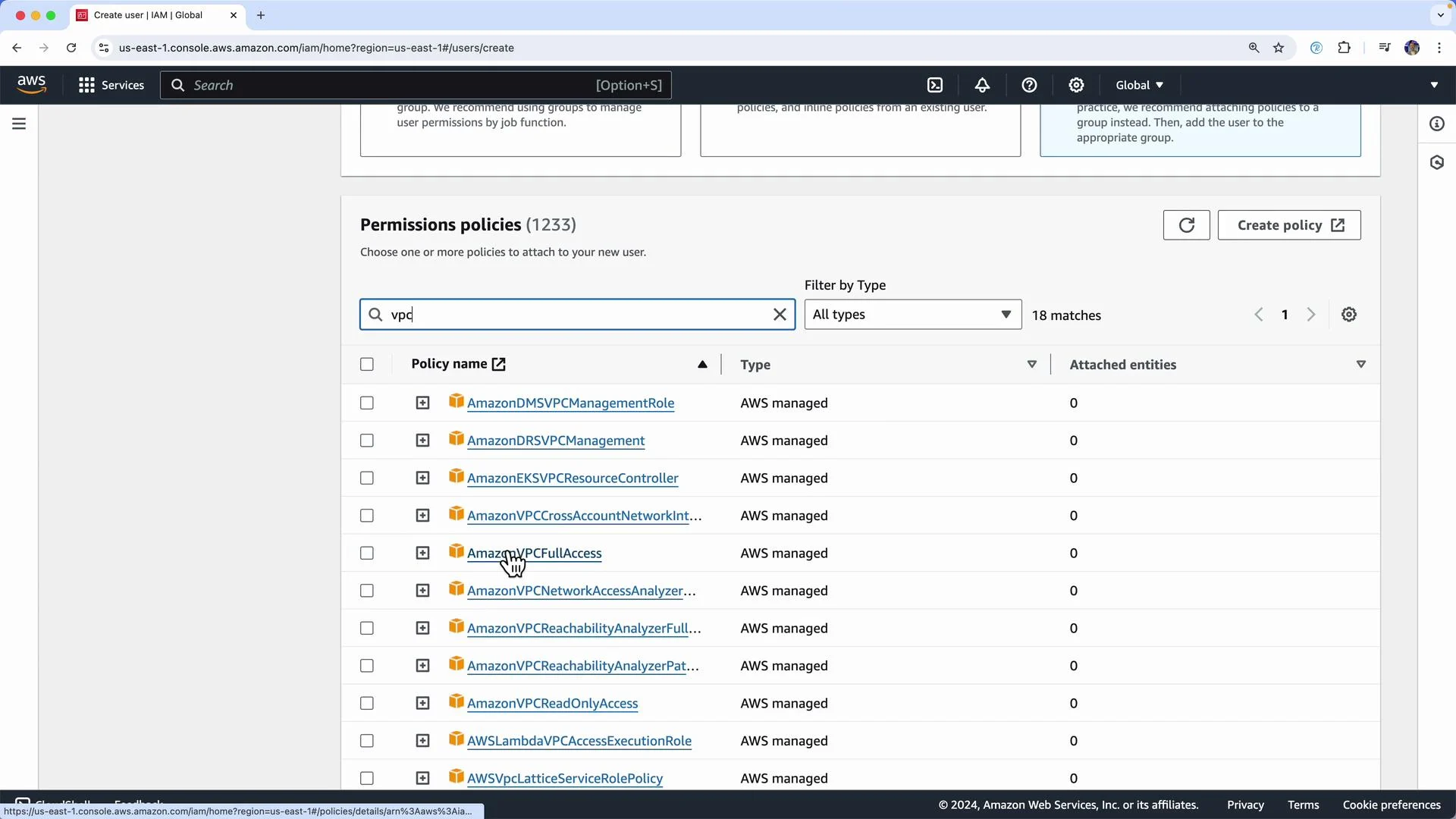Check the AWSLambdaVPCAccessExecutionRole policy checkbox
Image resolution: width=1456 pixels, height=819 pixels.
pyautogui.click(x=367, y=741)
